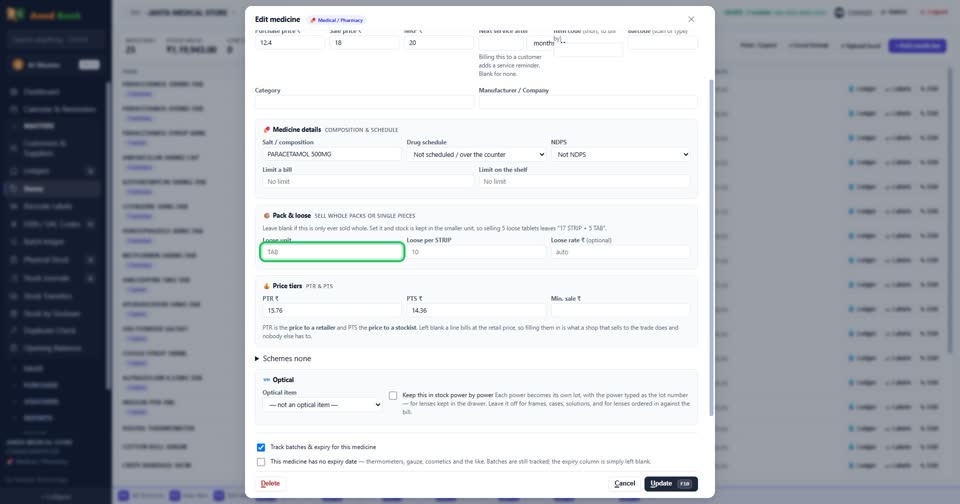
Task: Enable Keep this in stock power by power
Action: tap(393, 396)
